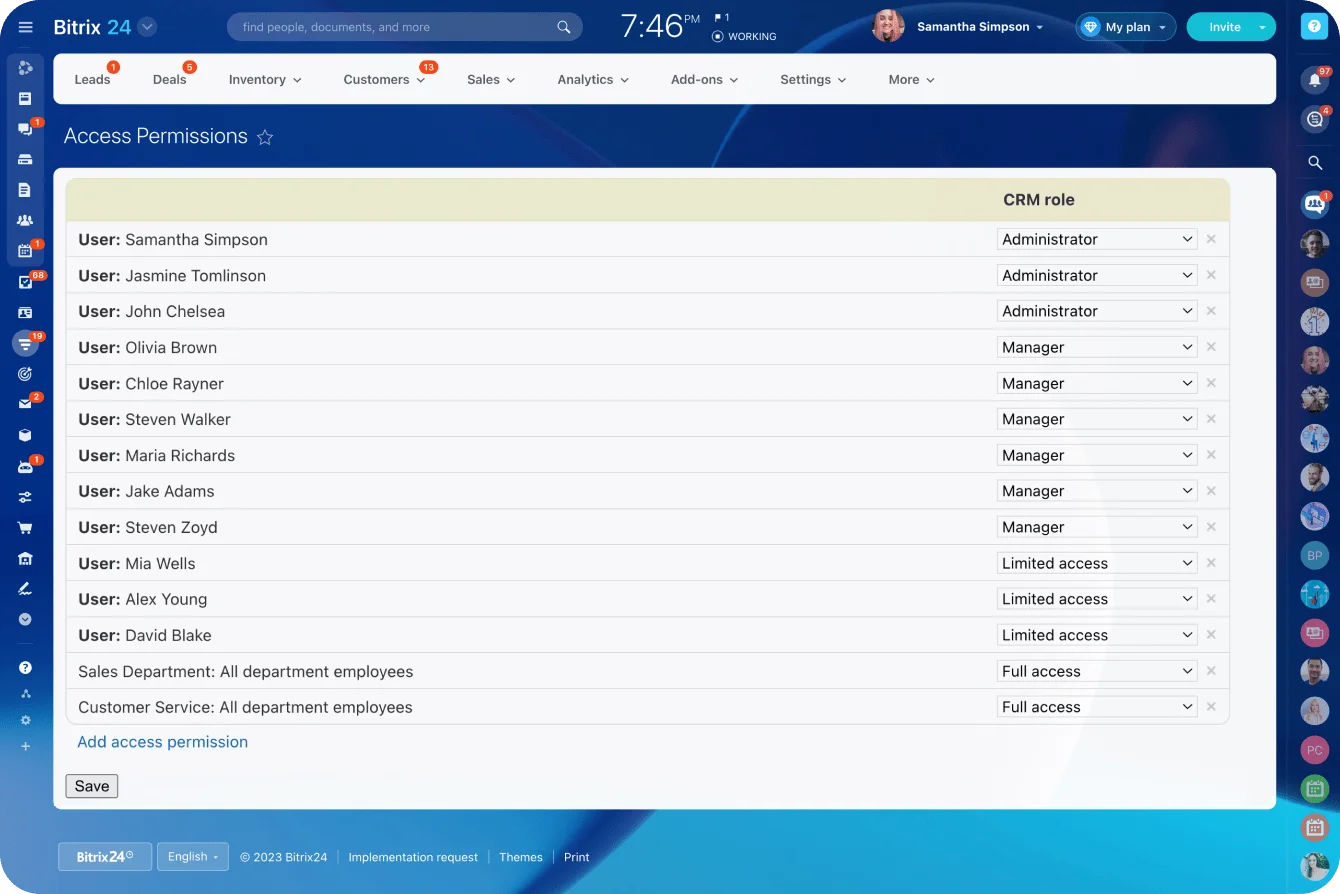The width and height of the screenshot is (1340, 894).
Task: Open the Mail icon with 2 notifications
Action: [x=26, y=403]
